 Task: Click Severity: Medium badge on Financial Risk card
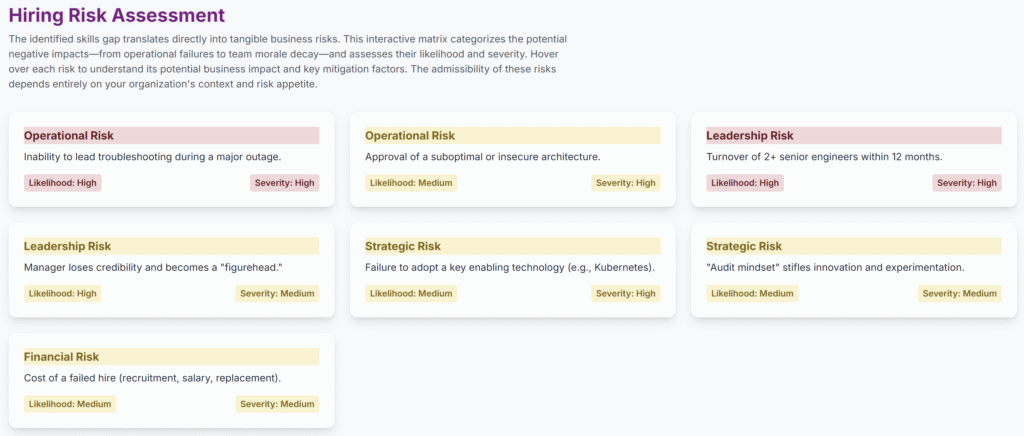tap(278, 404)
